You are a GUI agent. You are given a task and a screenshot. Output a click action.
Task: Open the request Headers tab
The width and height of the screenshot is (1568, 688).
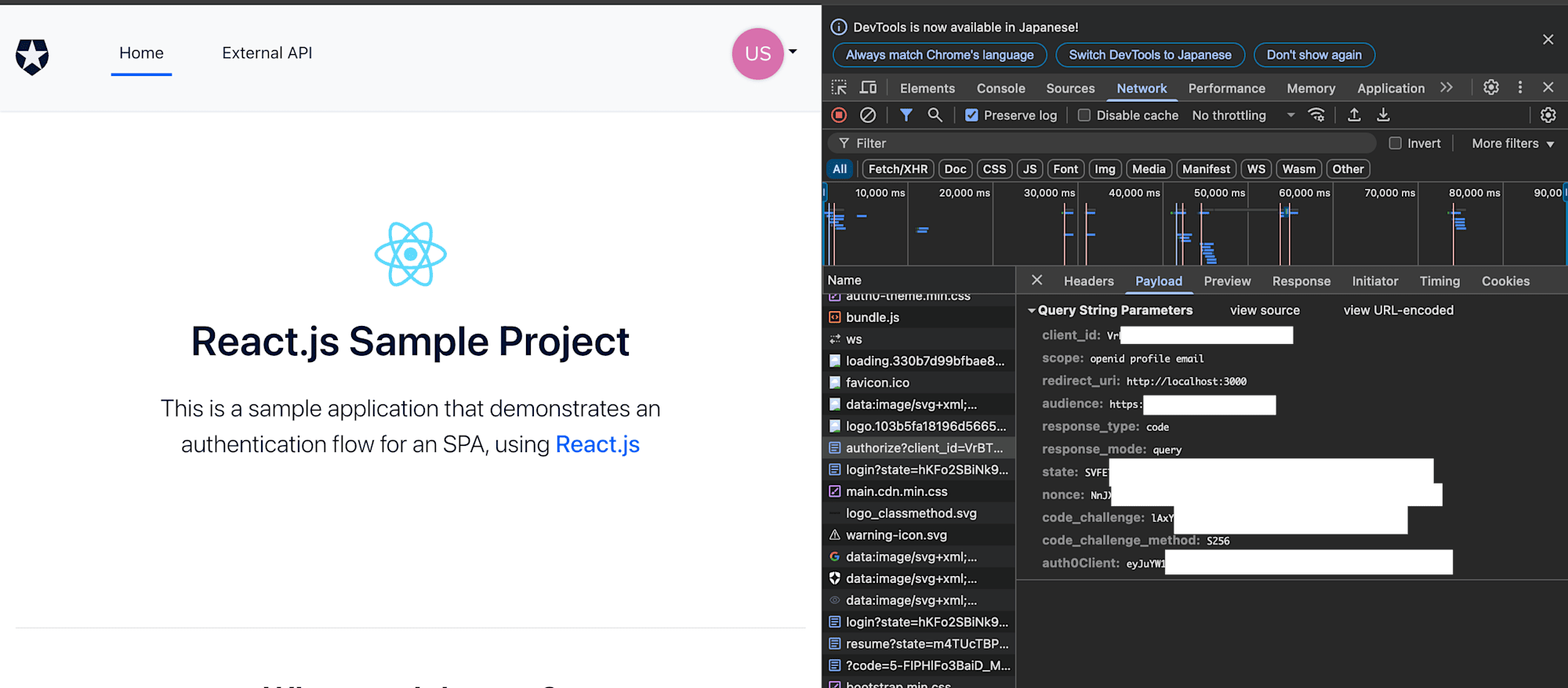(x=1088, y=281)
